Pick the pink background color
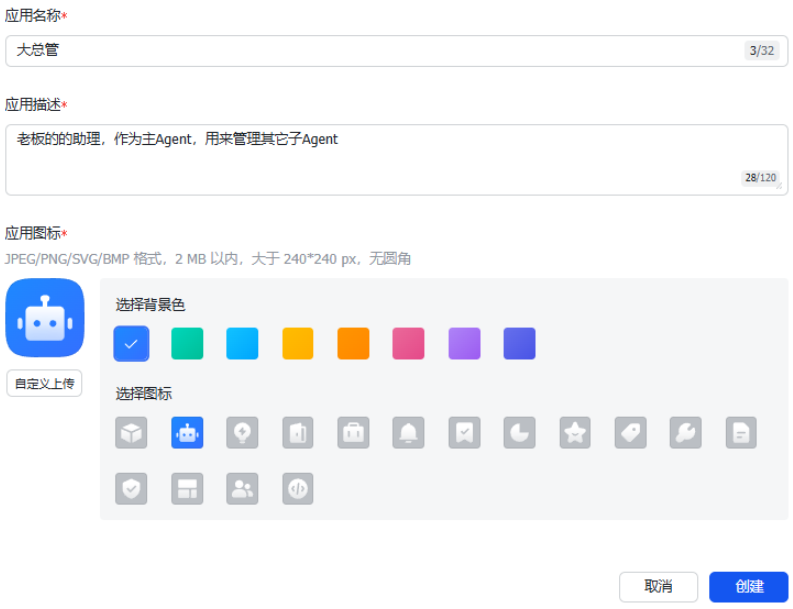The width and height of the screenshot is (793, 609). [408, 343]
